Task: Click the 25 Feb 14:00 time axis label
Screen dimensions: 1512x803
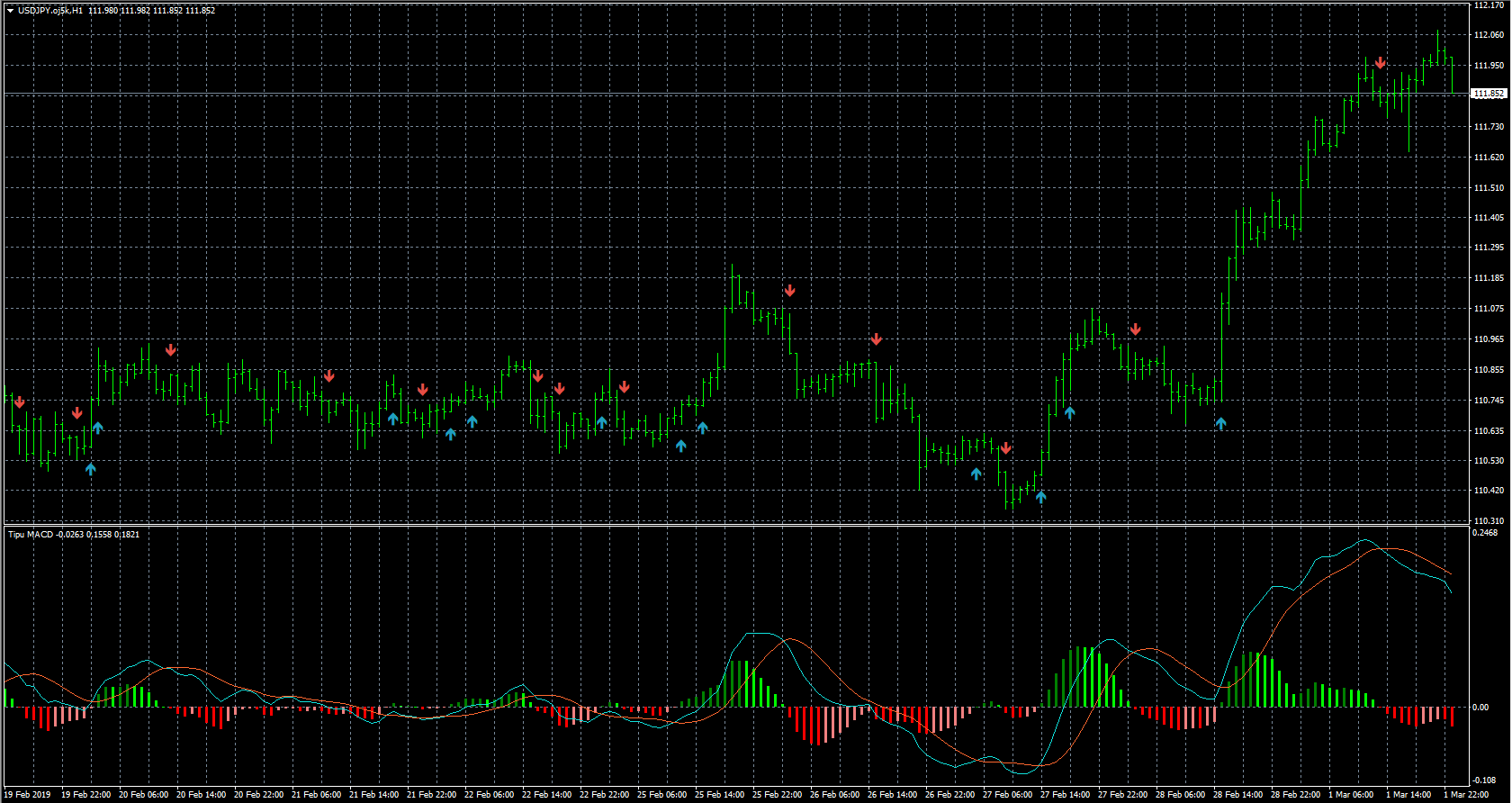Action: point(719,795)
